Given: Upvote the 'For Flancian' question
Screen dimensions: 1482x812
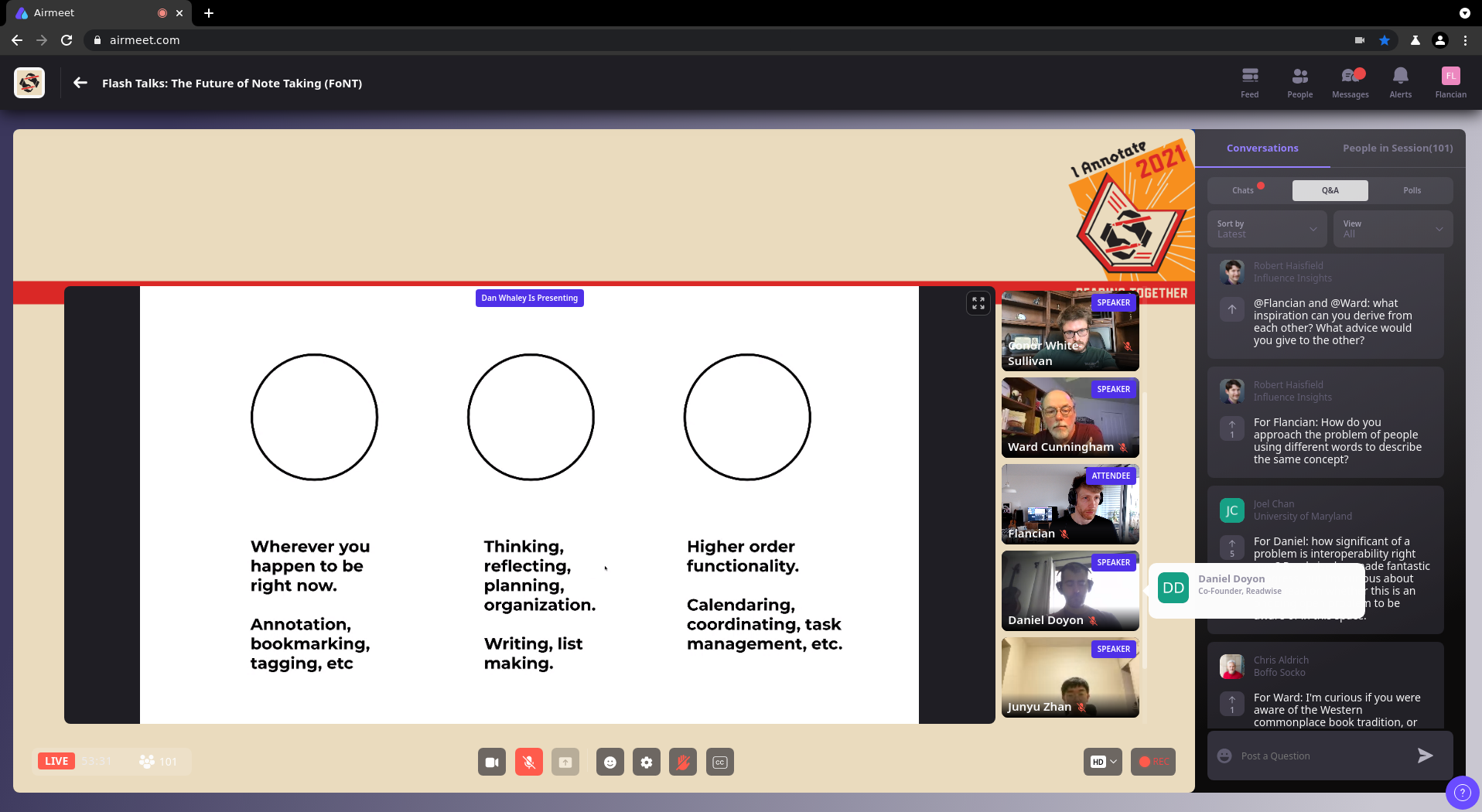Looking at the screenshot, I should [x=1232, y=428].
